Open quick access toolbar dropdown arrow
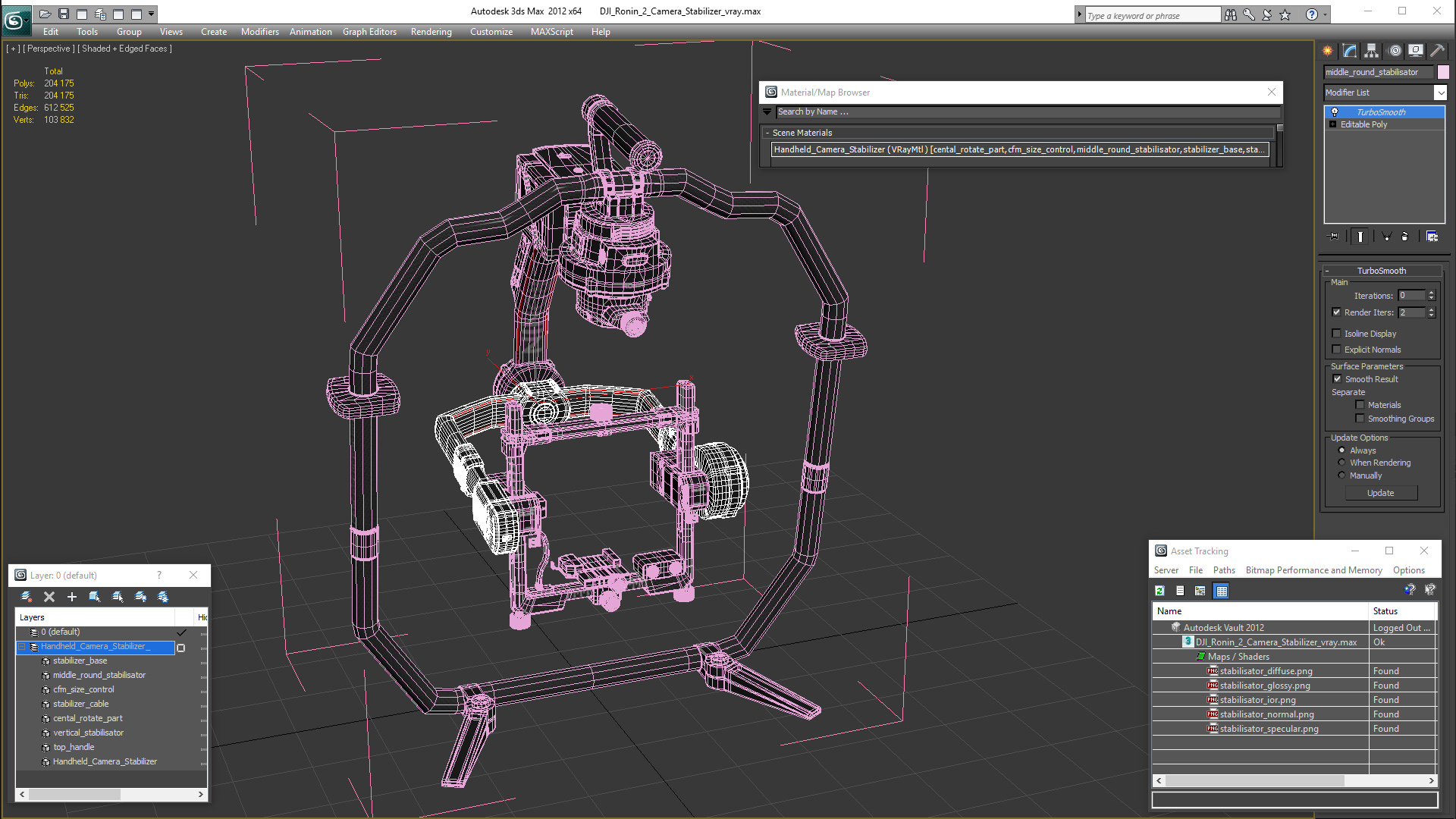 click(x=152, y=14)
